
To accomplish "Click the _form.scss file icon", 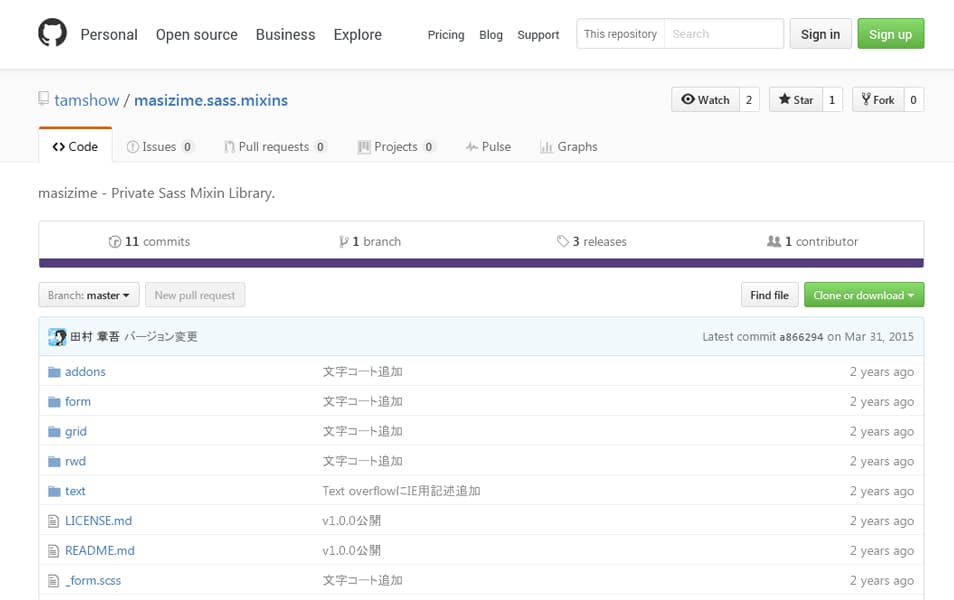I will click(54, 581).
